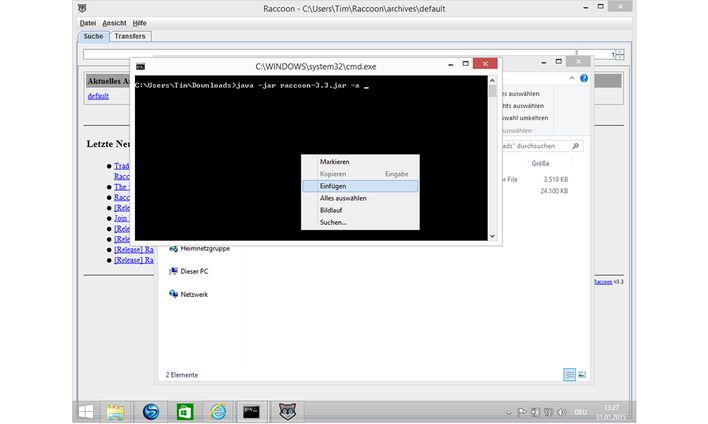The image size is (708, 424).
Task: Select Dieser PC in Explorer navigation pane
Action: coord(189,271)
